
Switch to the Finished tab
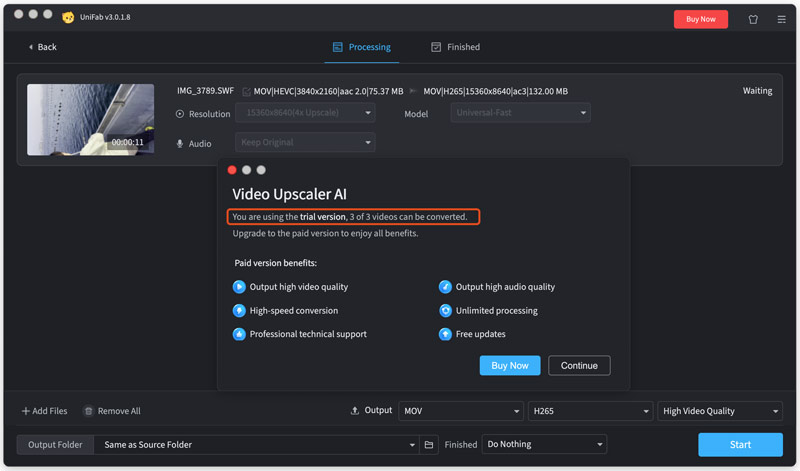coord(456,47)
